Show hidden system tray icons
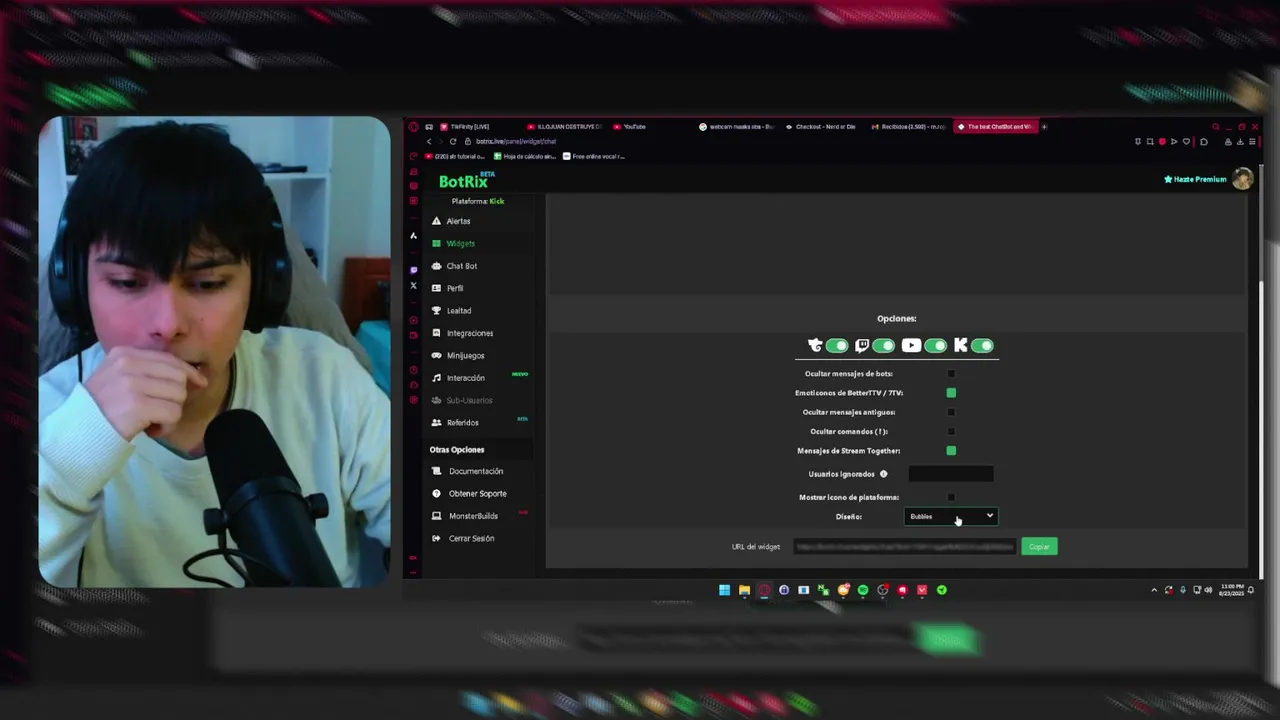The height and width of the screenshot is (720, 1280). pyautogui.click(x=1154, y=590)
